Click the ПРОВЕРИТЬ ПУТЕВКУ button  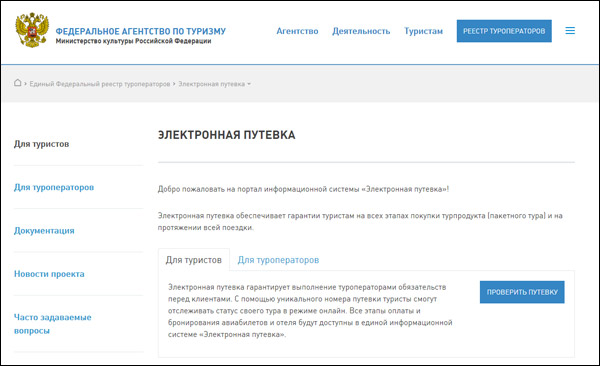click(x=522, y=292)
